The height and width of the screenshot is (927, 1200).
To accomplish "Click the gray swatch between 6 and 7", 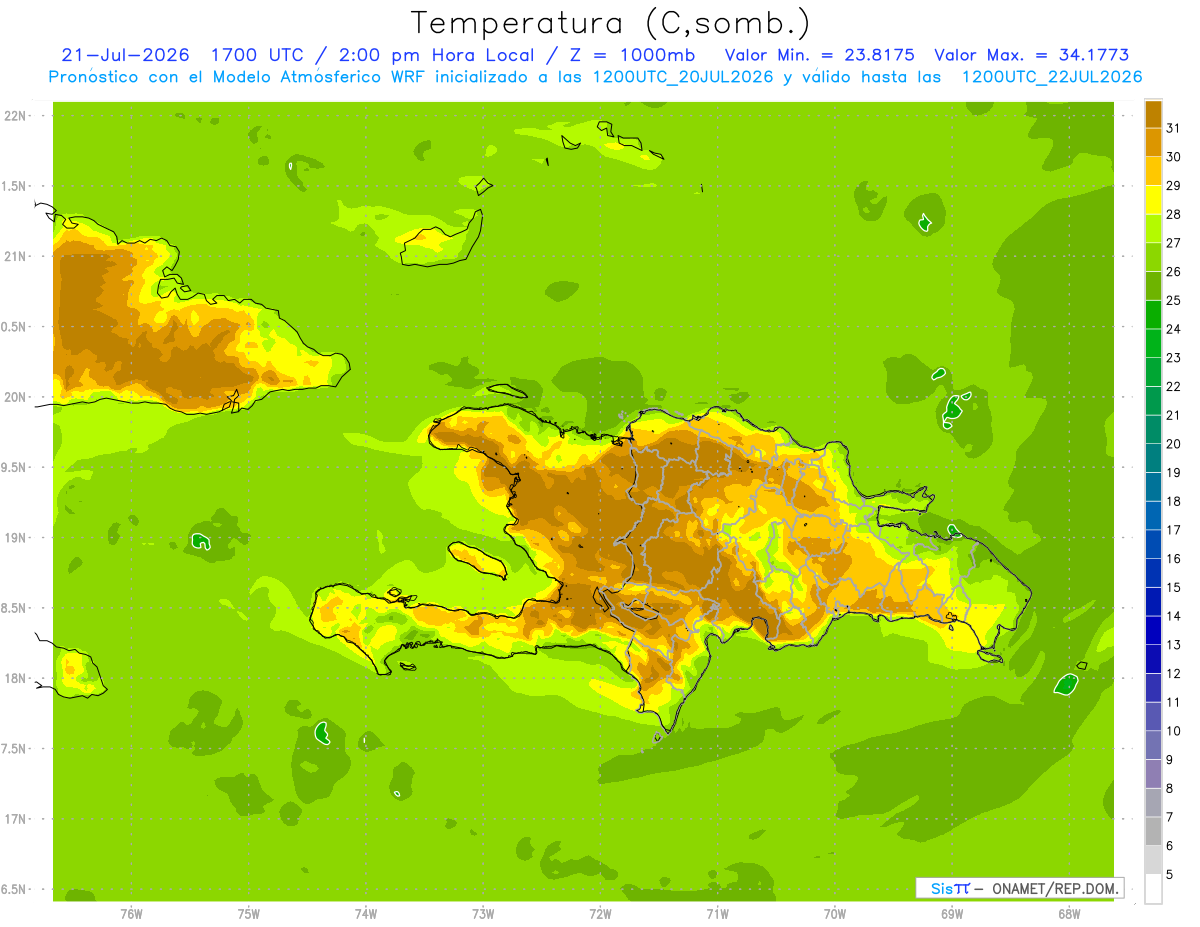I will pyautogui.click(x=1153, y=831).
